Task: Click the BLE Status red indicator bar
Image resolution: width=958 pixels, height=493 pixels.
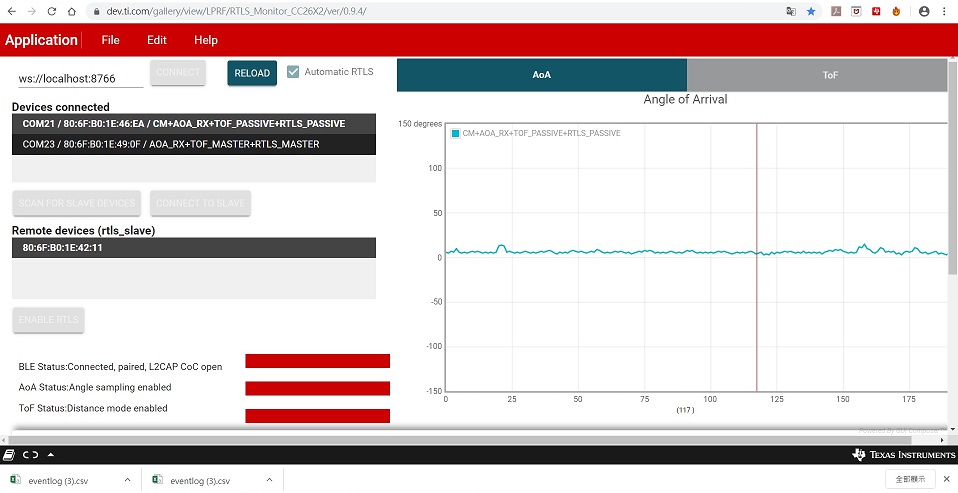Action: click(x=317, y=361)
